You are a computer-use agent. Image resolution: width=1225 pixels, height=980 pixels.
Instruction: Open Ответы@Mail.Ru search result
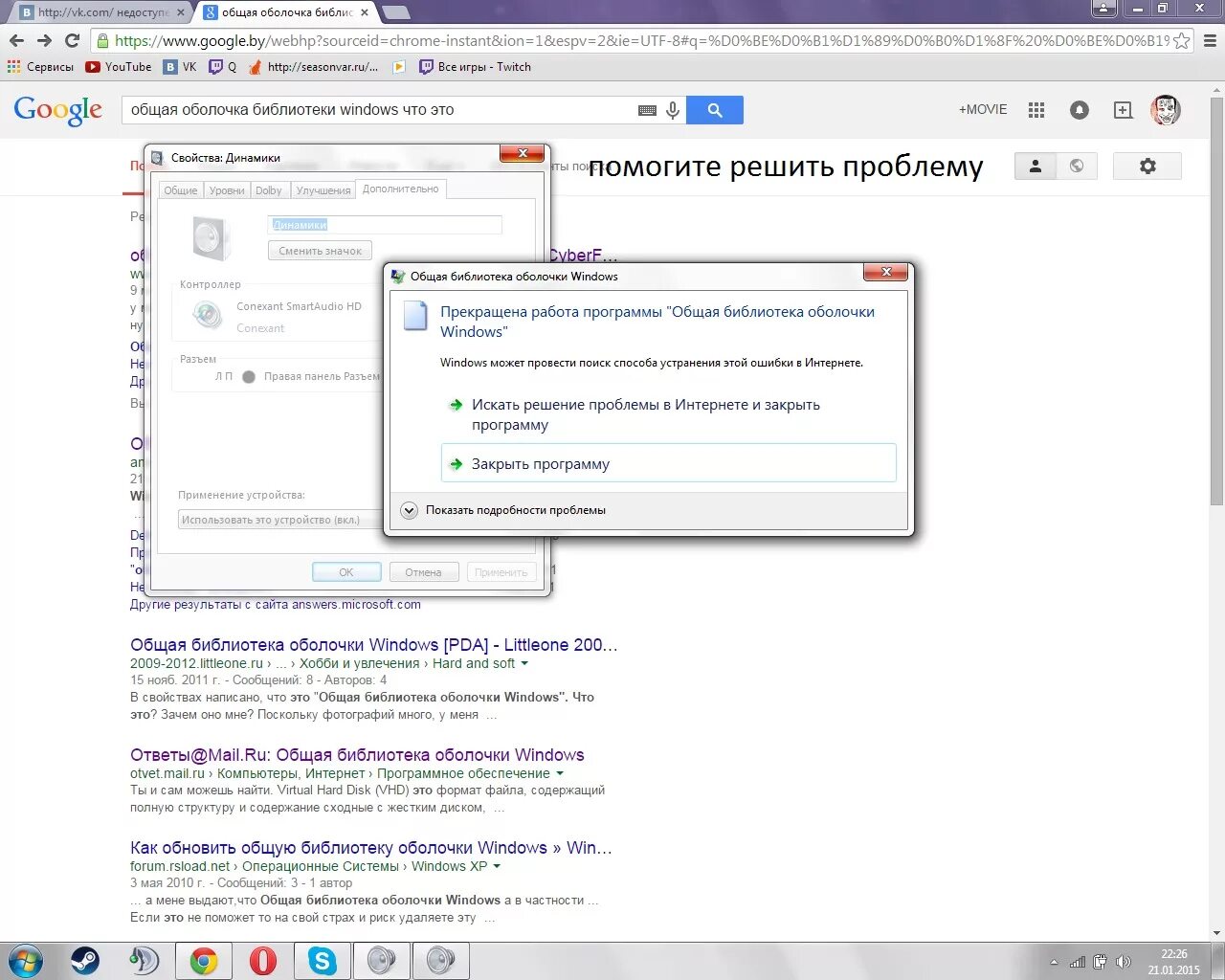pyautogui.click(x=357, y=755)
